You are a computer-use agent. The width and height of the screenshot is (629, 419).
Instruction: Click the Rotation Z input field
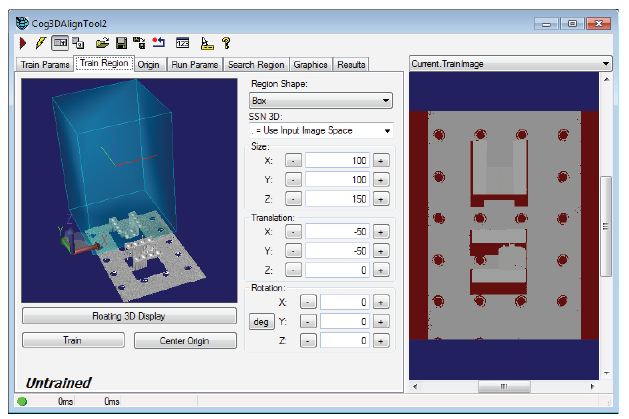coord(345,341)
